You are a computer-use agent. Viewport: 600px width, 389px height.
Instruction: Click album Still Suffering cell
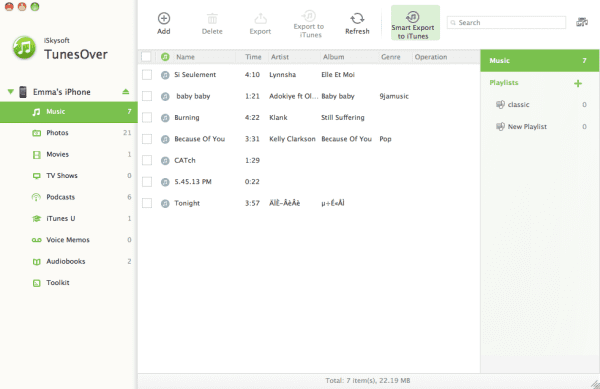[x=343, y=117]
